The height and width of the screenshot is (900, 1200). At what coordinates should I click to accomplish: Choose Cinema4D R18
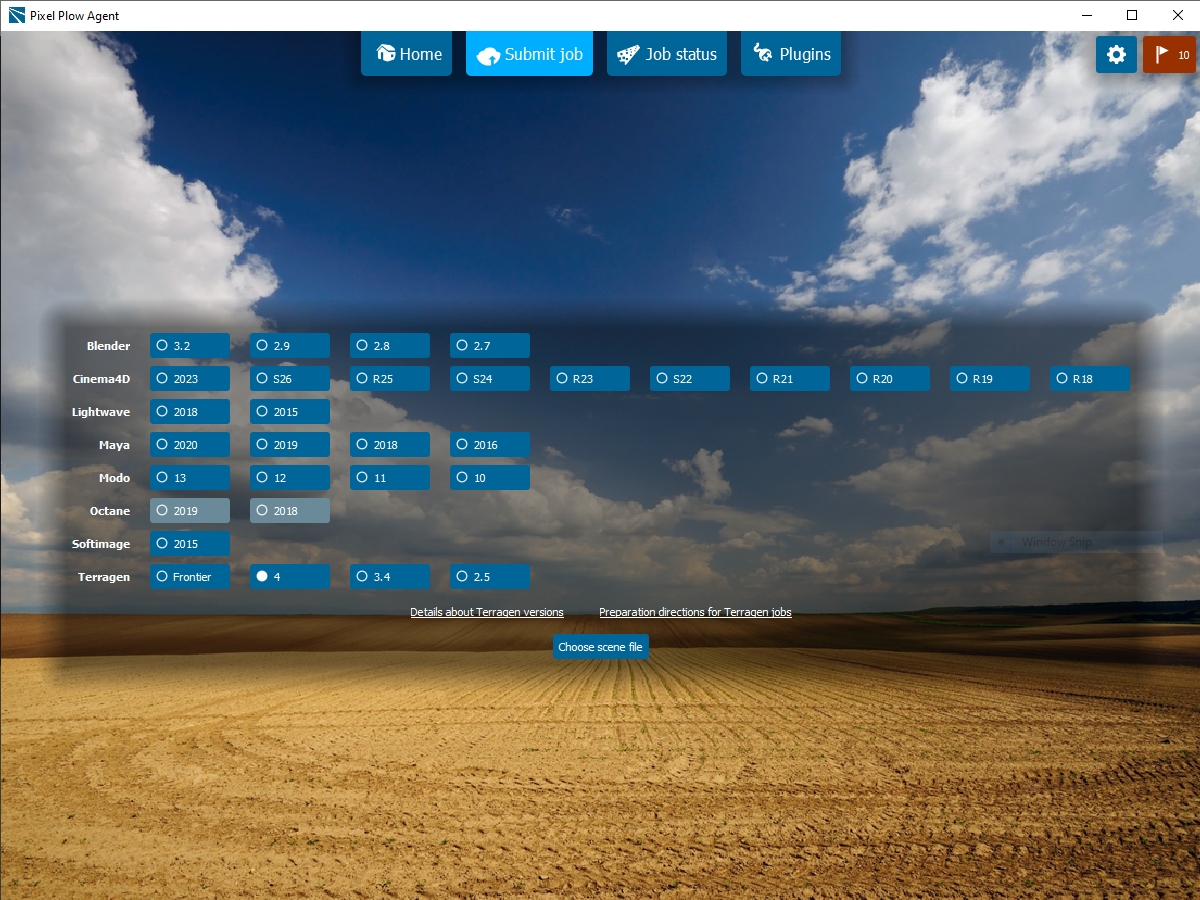pyautogui.click(x=1090, y=379)
